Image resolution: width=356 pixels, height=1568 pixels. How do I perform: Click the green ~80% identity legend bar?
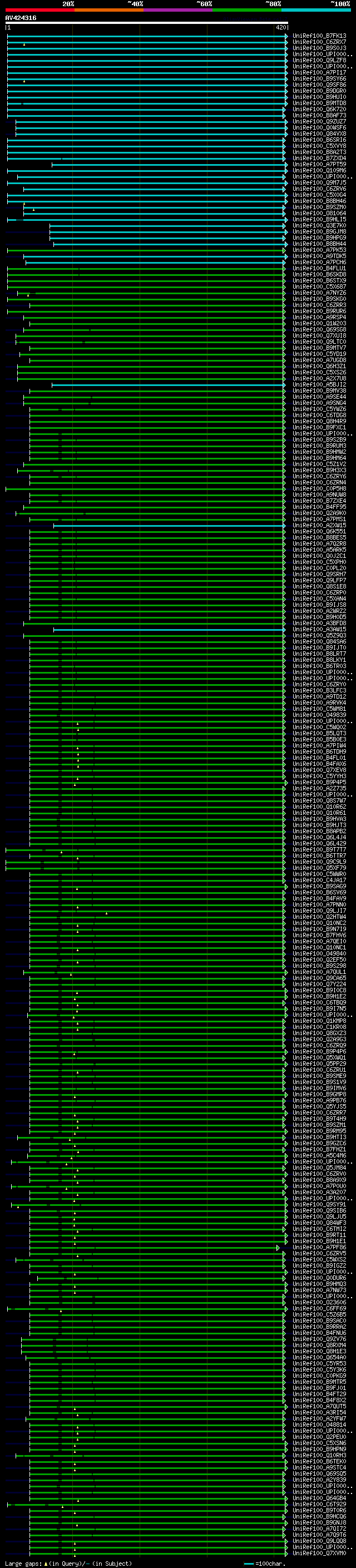tap(247, 10)
